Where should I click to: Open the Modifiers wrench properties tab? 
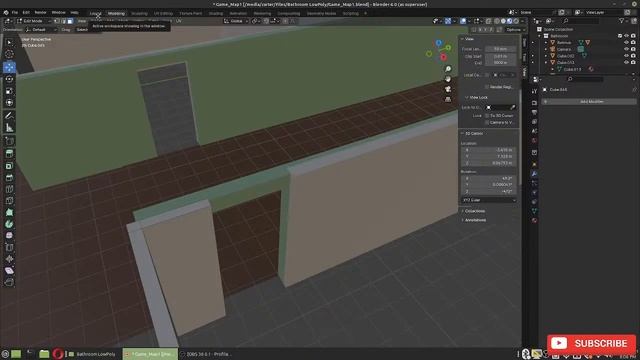click(x=534, y=174)
